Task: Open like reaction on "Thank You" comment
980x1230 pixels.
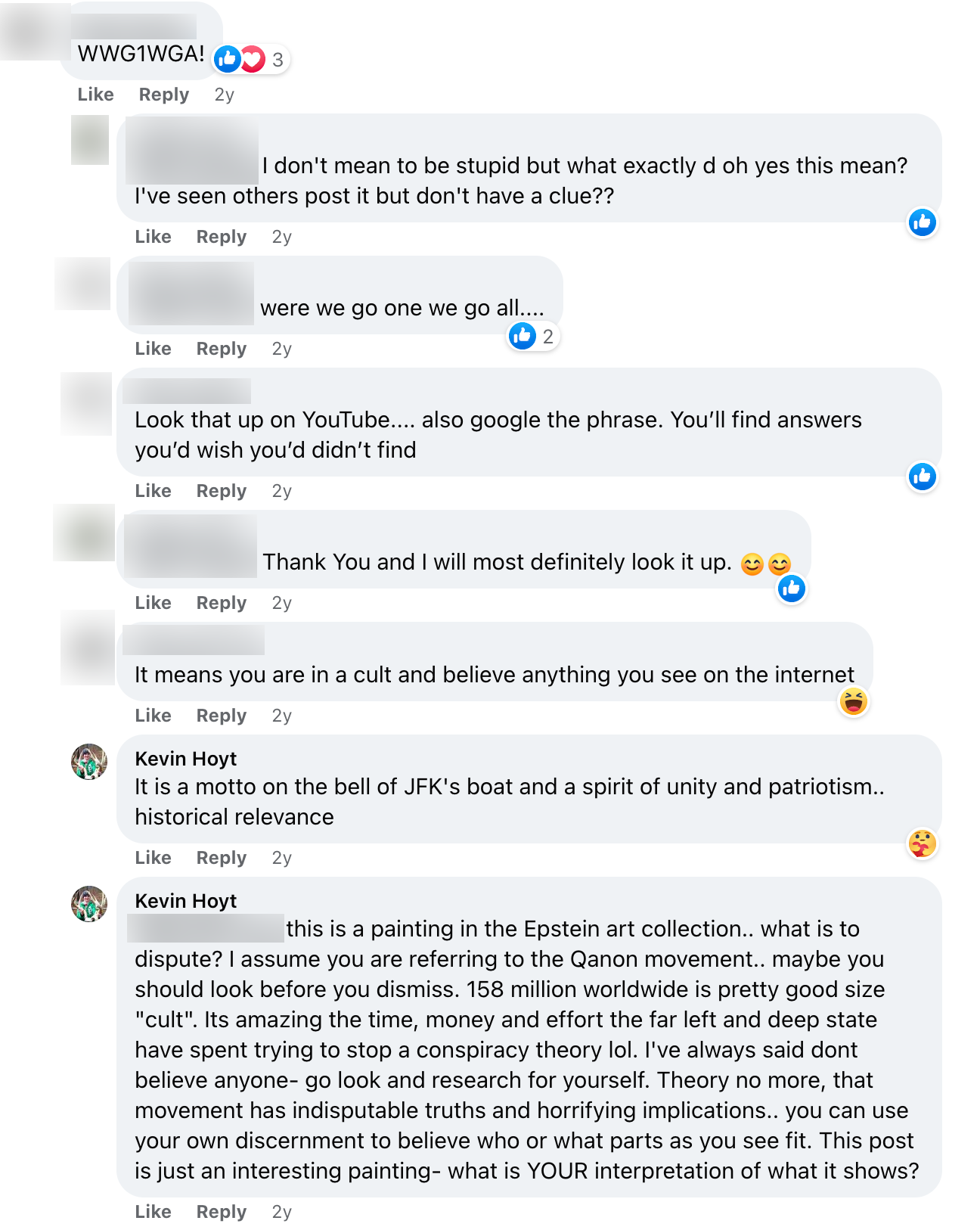Action: click(792, 589)
